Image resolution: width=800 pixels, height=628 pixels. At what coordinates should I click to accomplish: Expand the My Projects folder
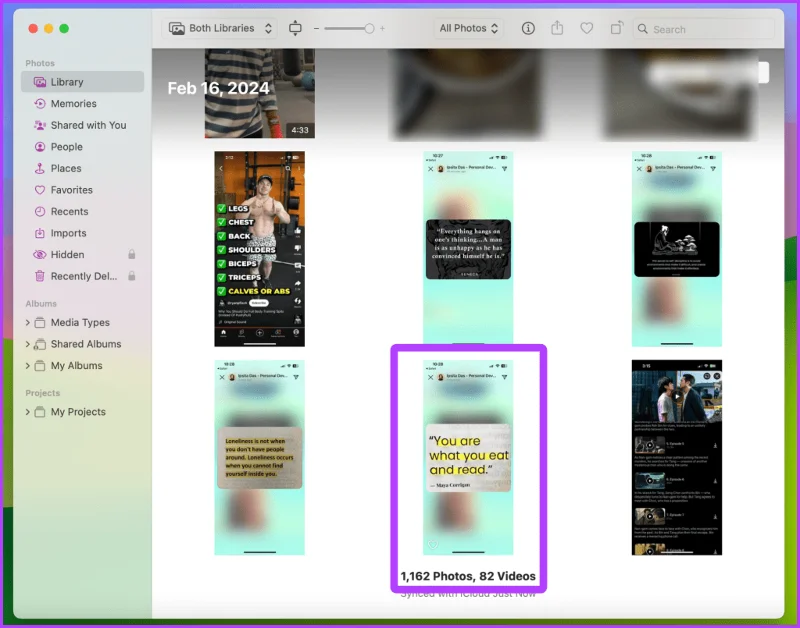[28, 412]
